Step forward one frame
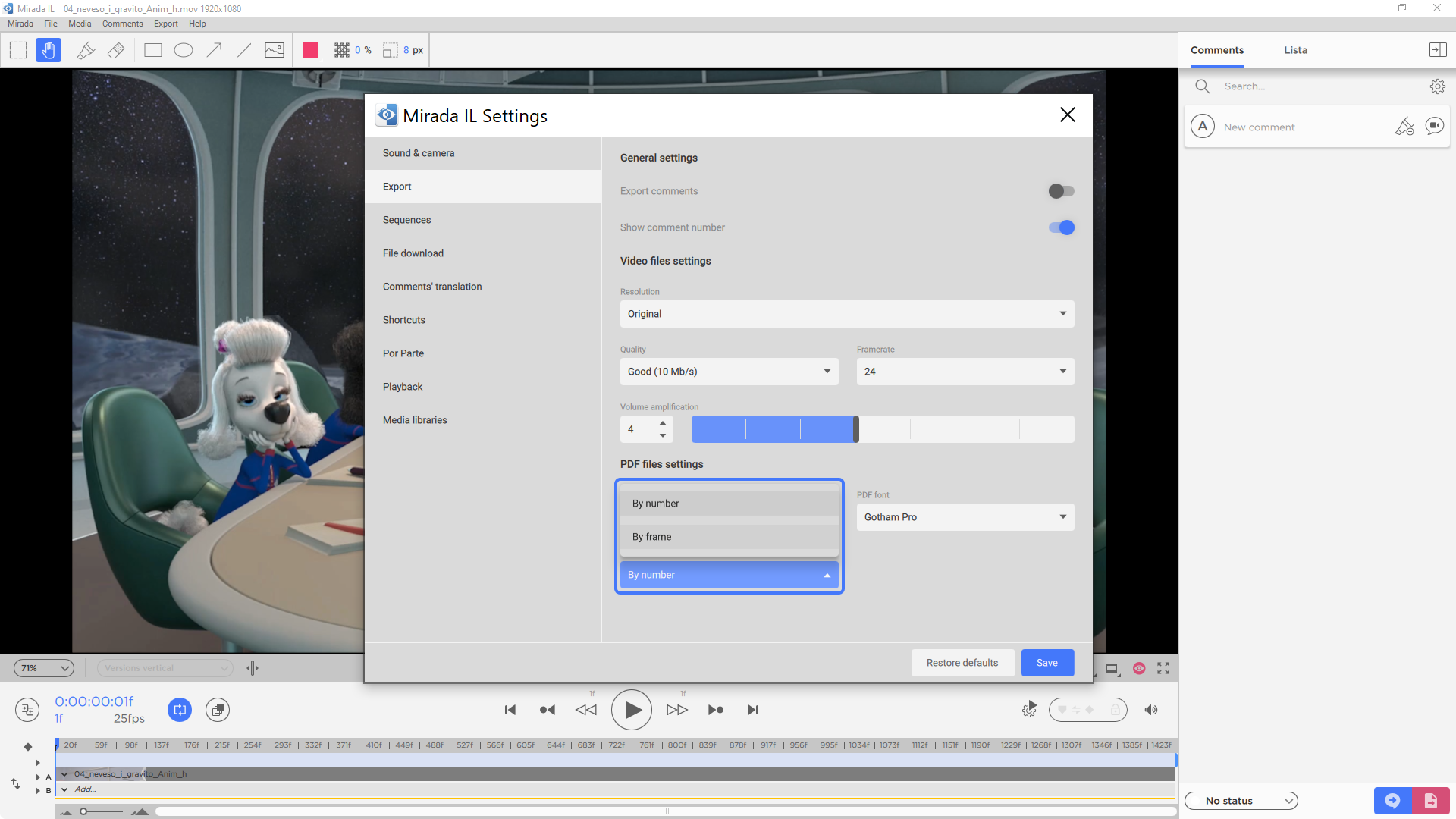Screen dimensions: 1456x819 tap(677, 710)
